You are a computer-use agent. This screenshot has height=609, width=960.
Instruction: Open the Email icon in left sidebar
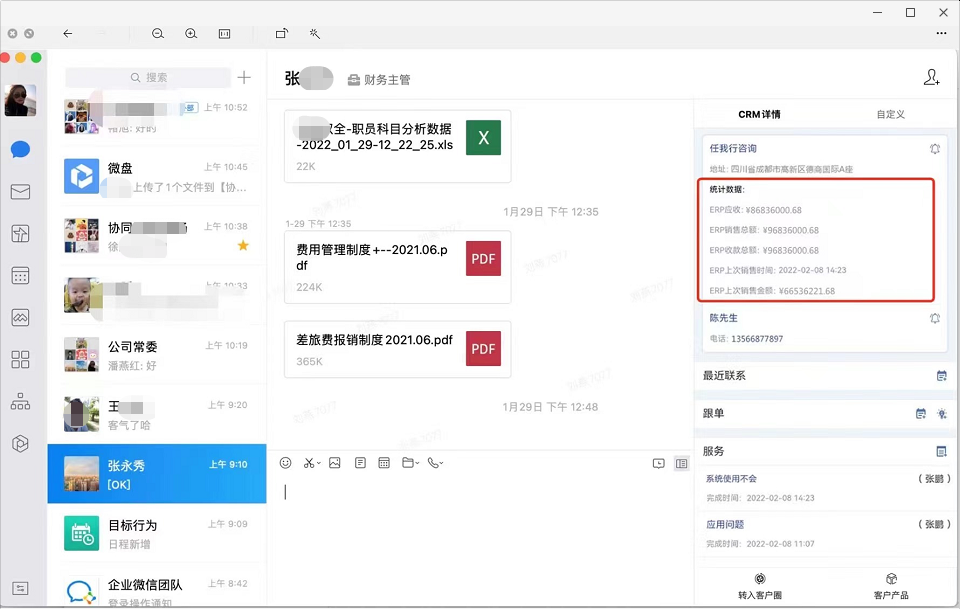(21, 192)
